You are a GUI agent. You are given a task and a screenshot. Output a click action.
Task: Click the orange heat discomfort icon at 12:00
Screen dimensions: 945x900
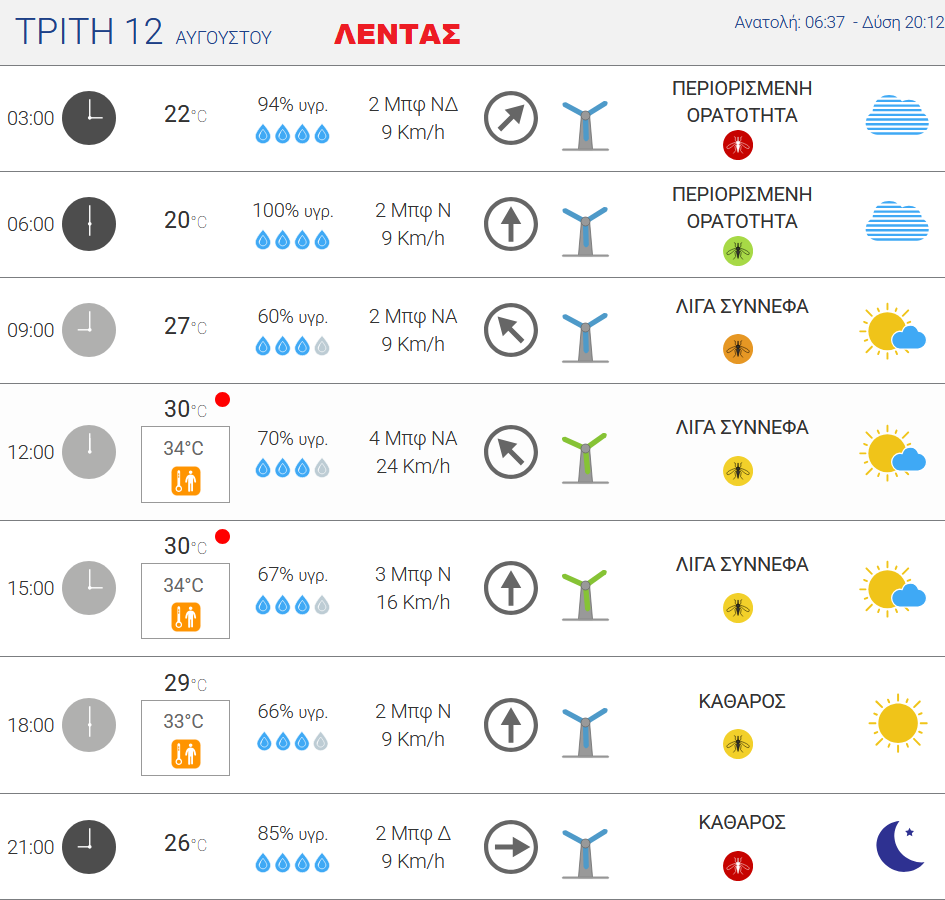(x=186, y=481)
